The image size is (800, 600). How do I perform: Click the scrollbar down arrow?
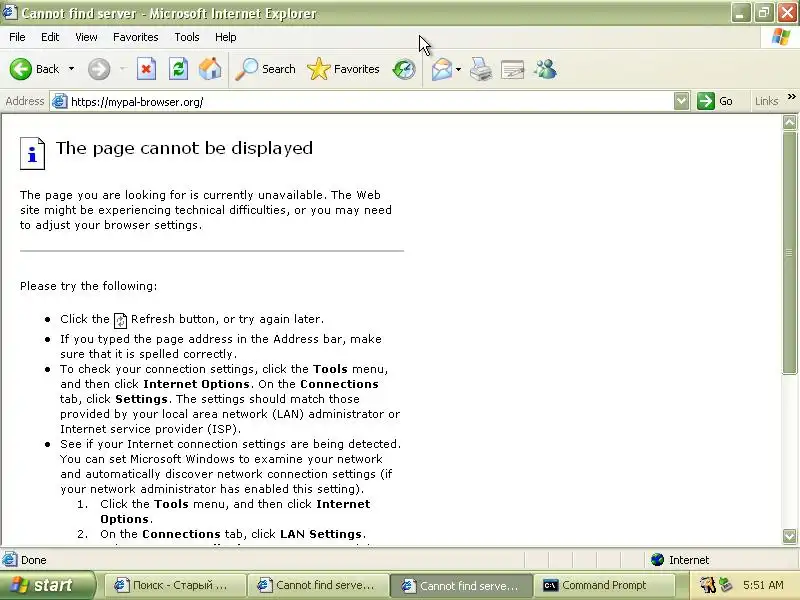(789, 536)
